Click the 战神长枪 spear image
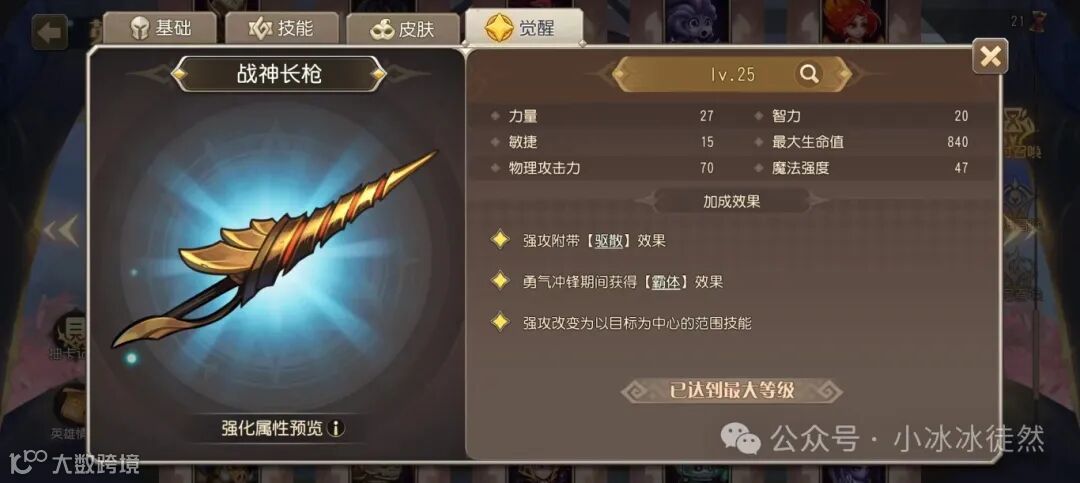The height and width of the screenshot is (483, 1080). point(274,249)
